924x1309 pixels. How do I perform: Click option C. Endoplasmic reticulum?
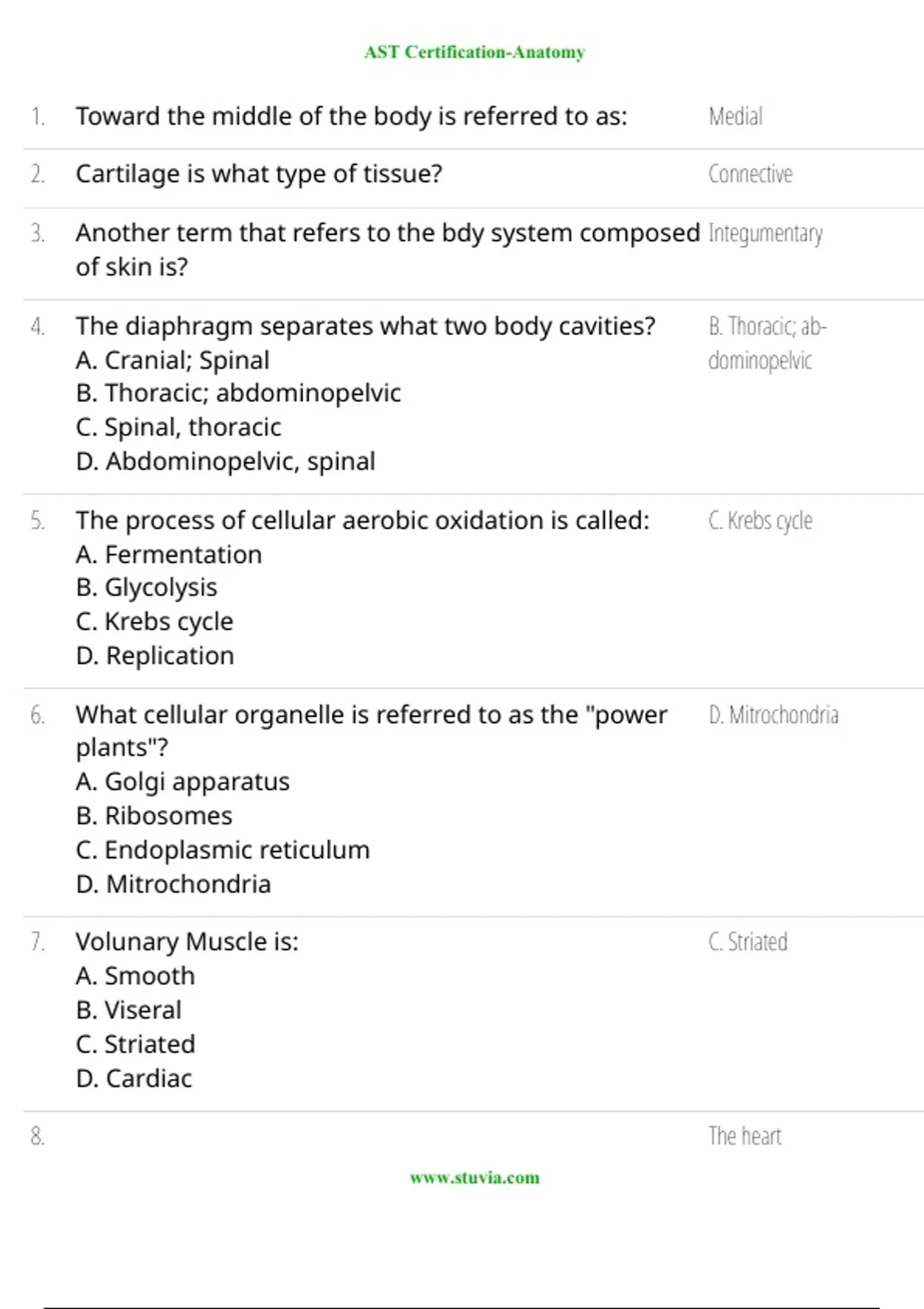223,850
